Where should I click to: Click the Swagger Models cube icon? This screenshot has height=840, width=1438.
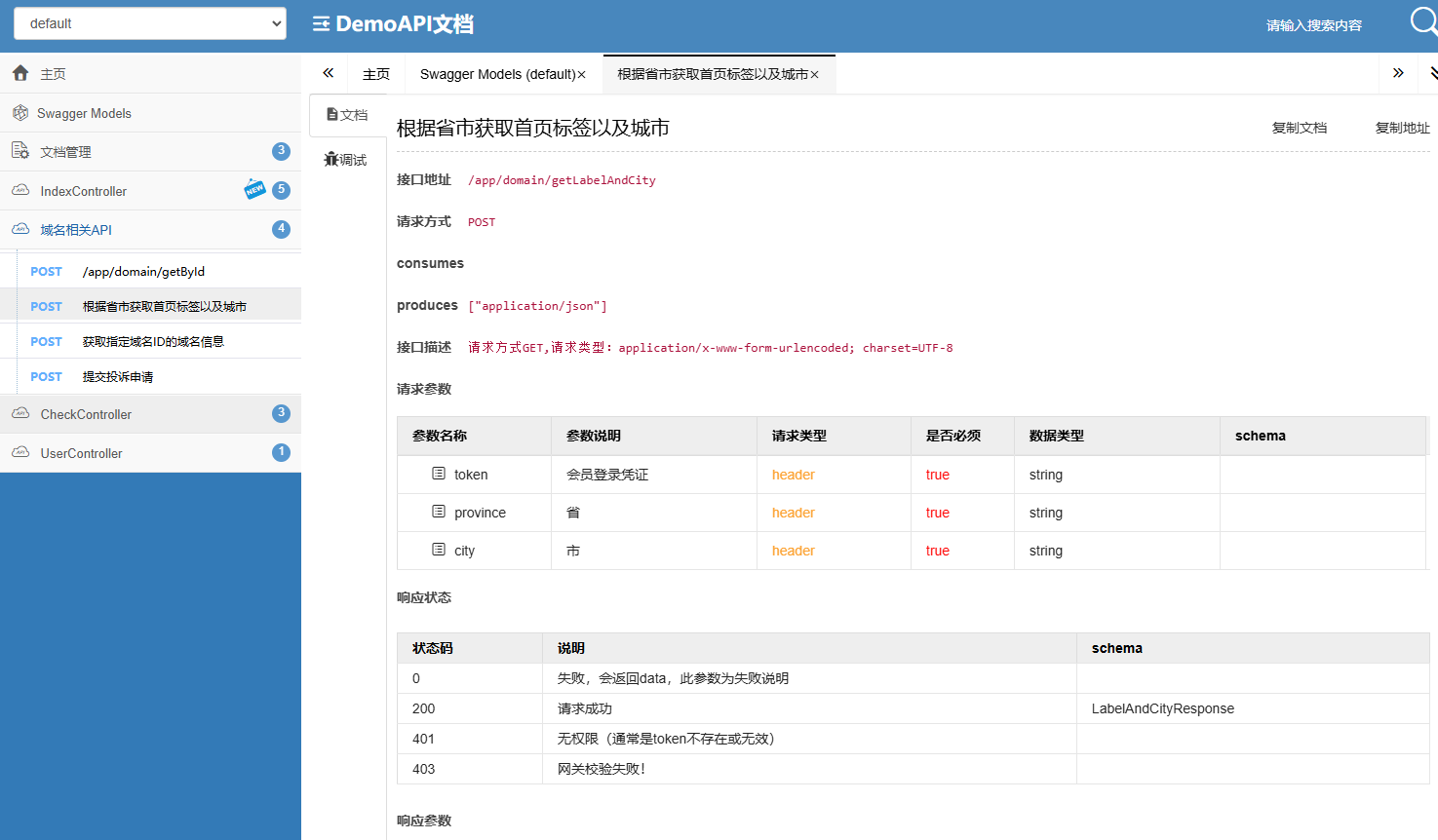click(x=20, y=113)
